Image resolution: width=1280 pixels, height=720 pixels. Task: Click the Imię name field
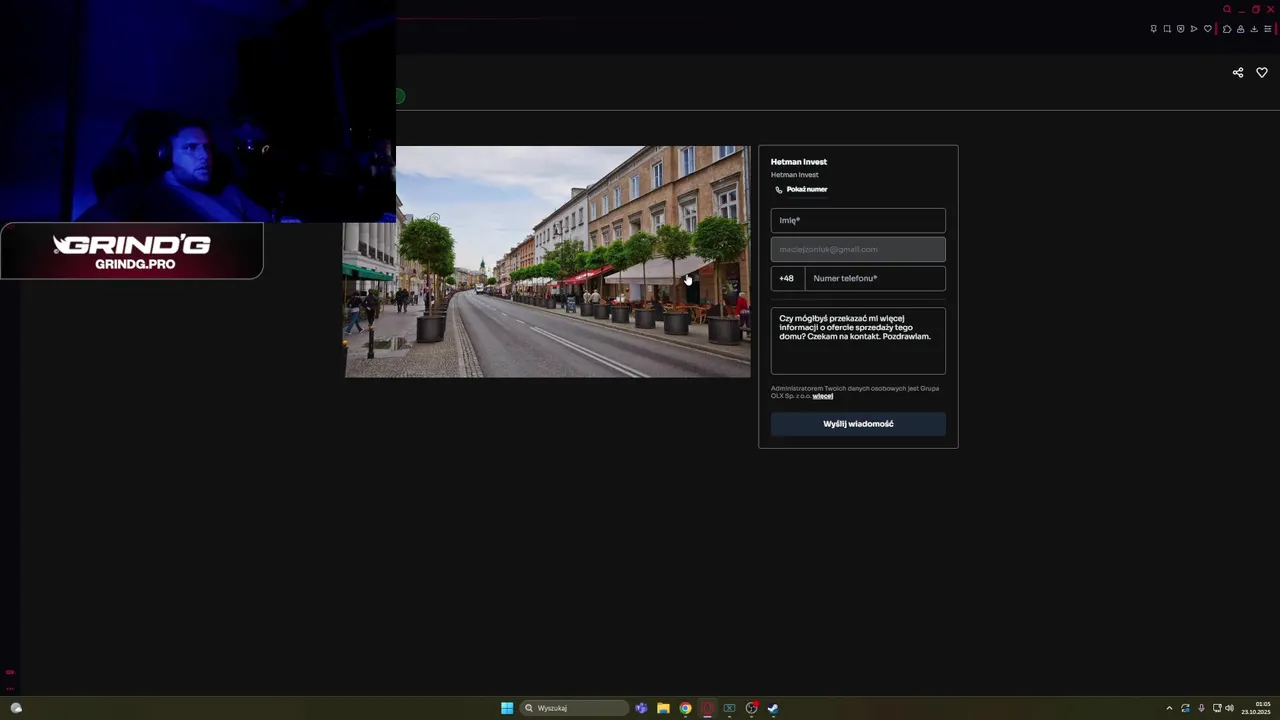pos(858,220)
